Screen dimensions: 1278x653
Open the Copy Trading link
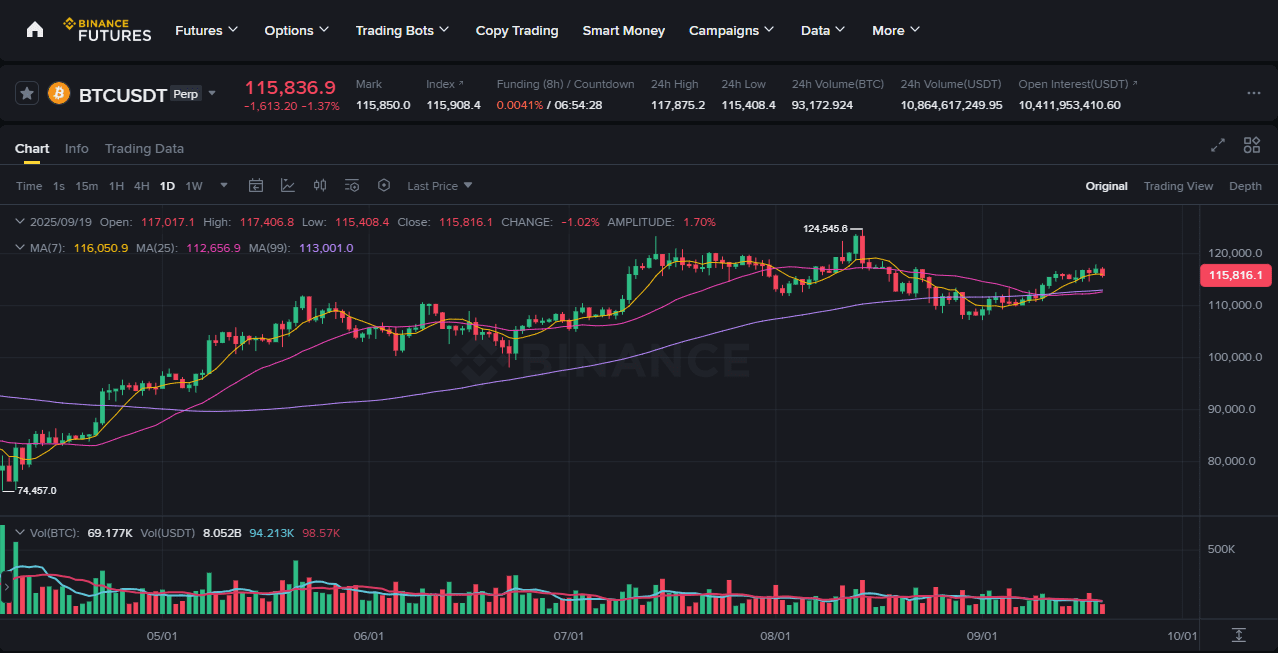(x=517, y=30)
